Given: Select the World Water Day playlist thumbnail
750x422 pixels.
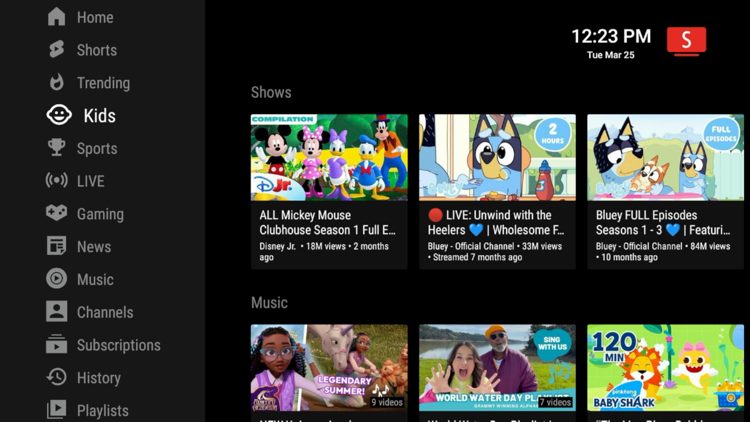Looking at the screenshot, I should 497,367.
